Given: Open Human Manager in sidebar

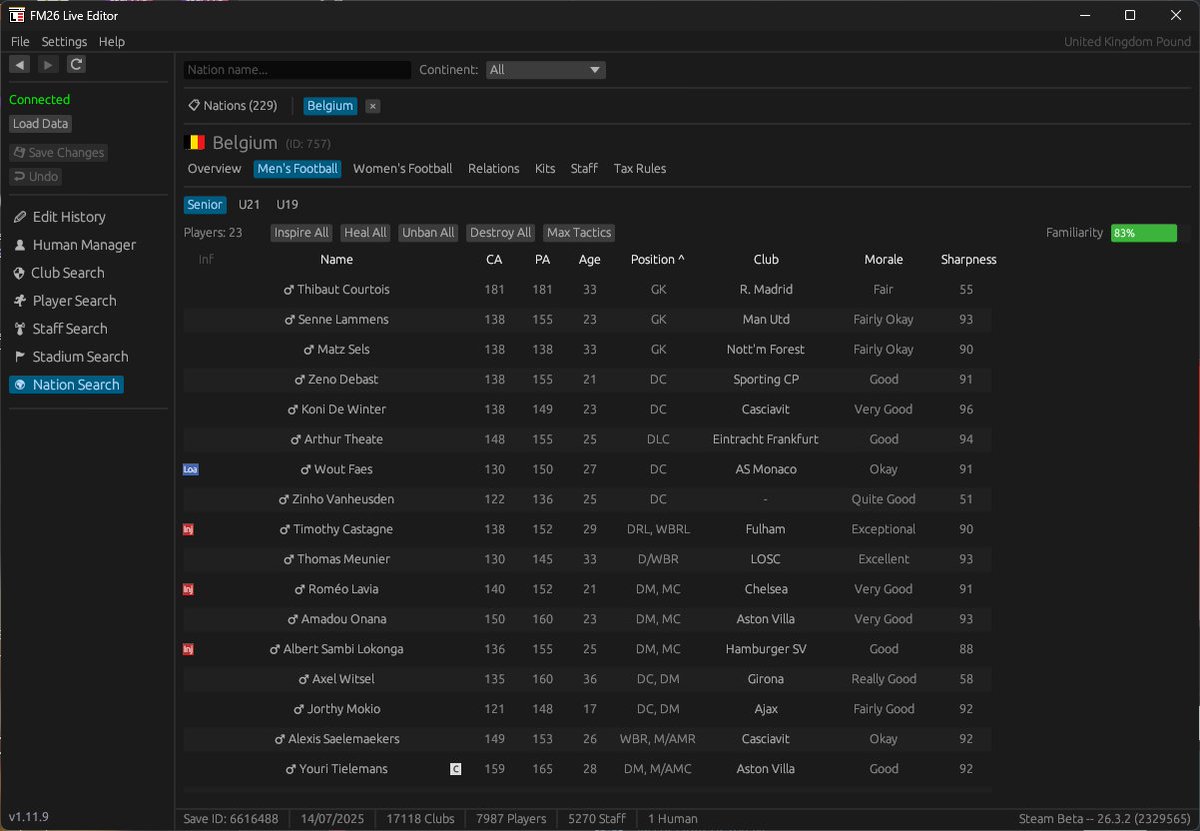Looking at the screenshot, I should [x=73, y=245].
